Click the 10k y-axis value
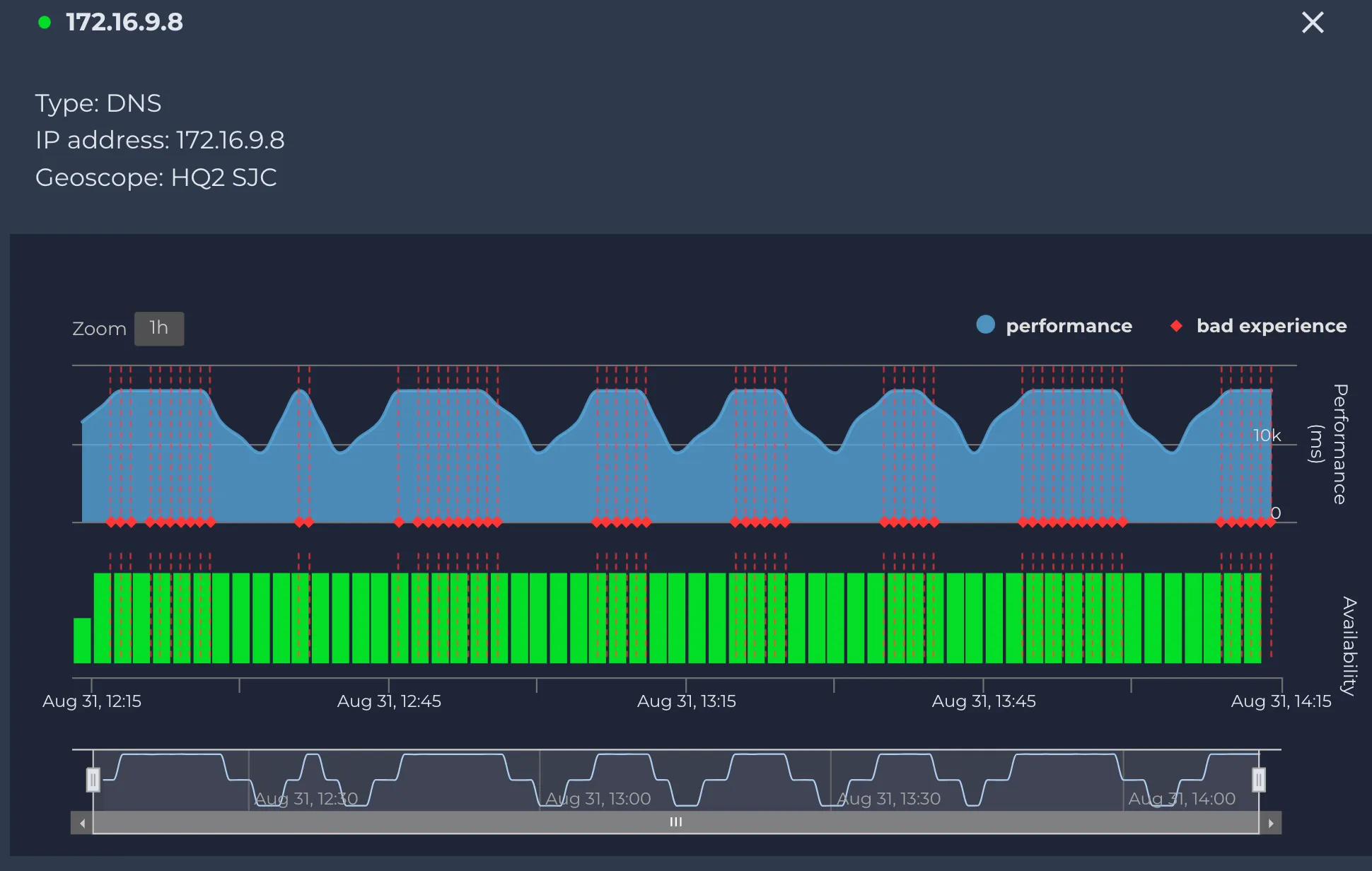This screenshot has height=871, width=1372. coord(1267,435)
